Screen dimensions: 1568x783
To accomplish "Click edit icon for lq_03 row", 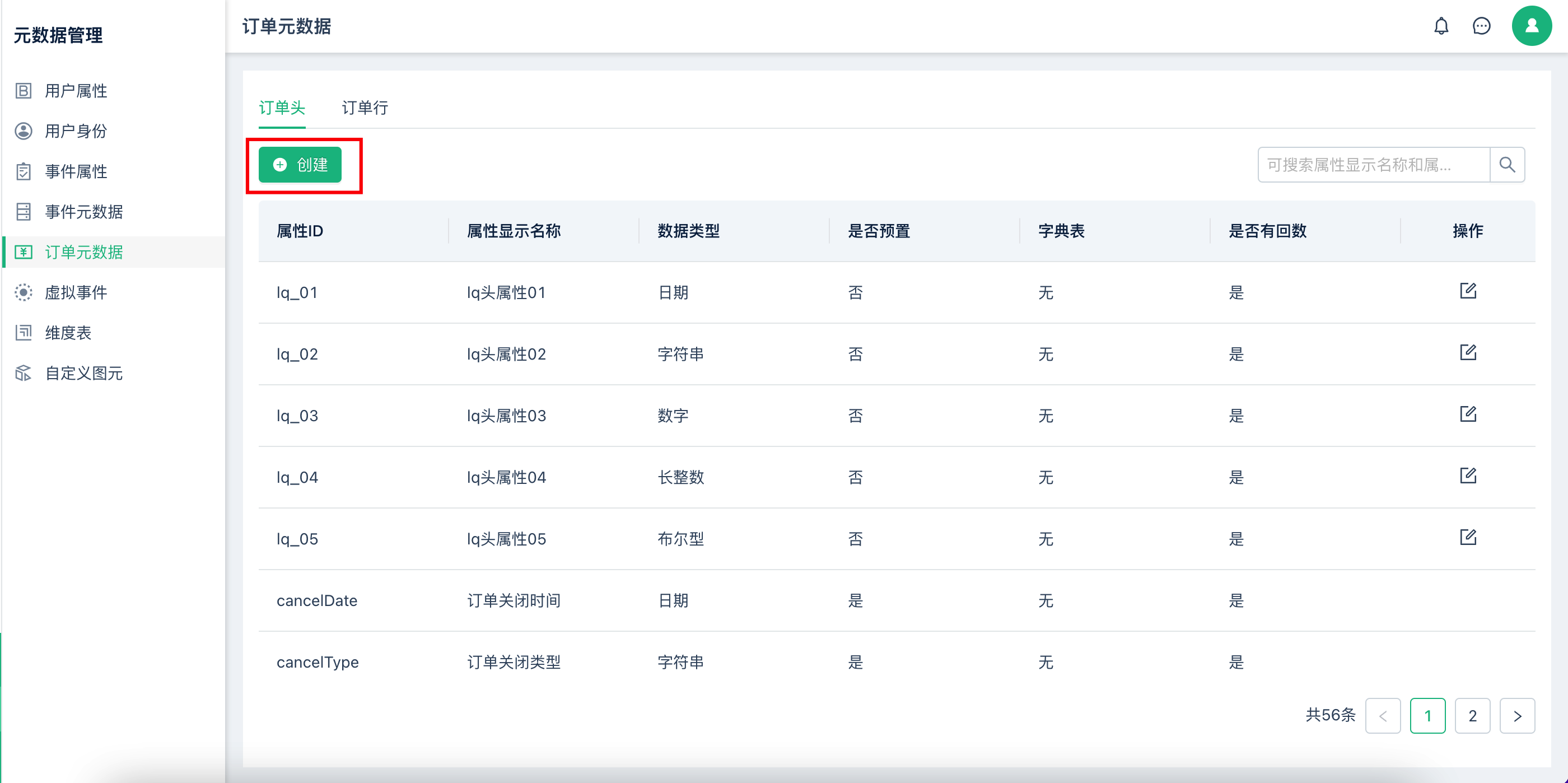I will pyautogui.click(x=1468, y=413).
